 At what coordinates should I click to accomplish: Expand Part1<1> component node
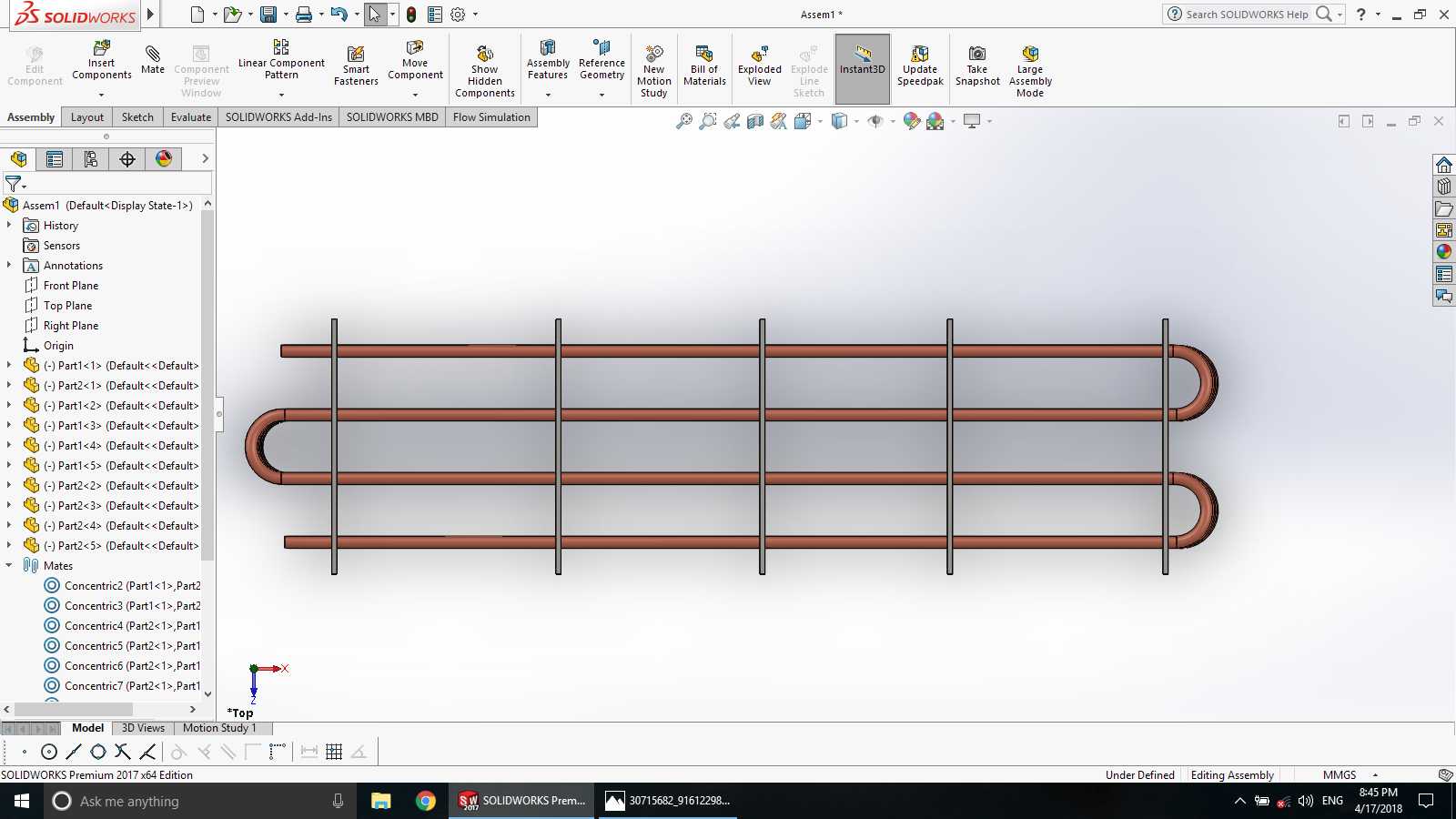coord(9,365)
